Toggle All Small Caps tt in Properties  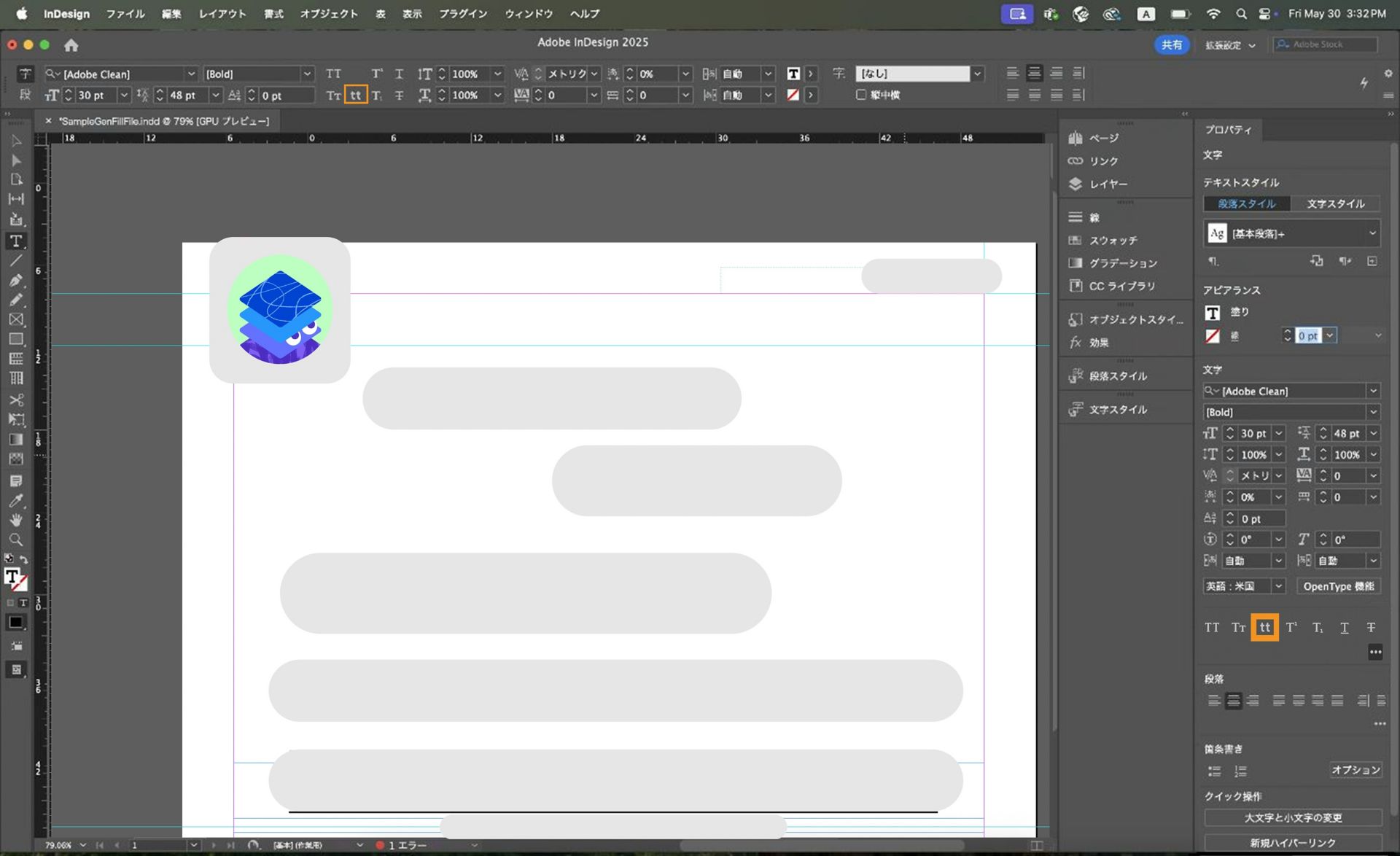click(x=1264, y=627)
